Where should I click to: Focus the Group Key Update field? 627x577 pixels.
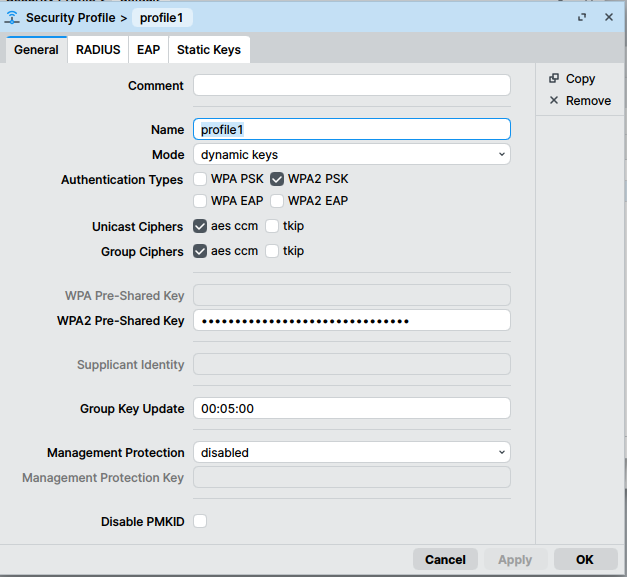(x=351, y=409)
